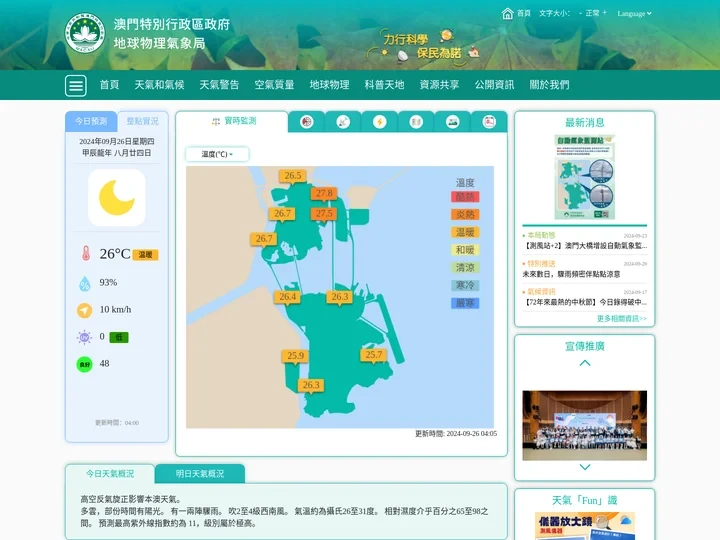Image resolution: width=720 pixels, height=540 pixels.
Task: Open the group photo promotion thumbnail
Action: (x=585, y=425)
